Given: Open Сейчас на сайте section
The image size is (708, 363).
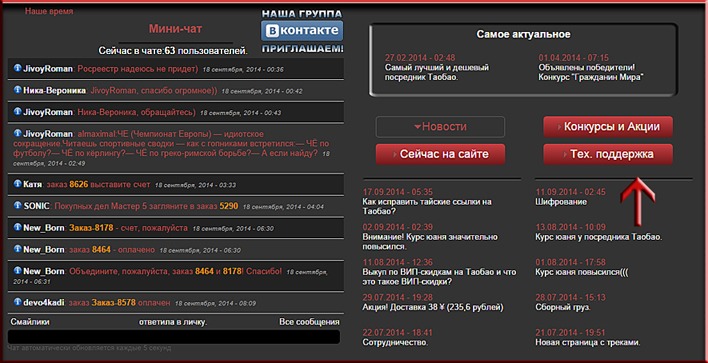Looking at the screenshot, I should pyautogui.click(x=440, y=154).
